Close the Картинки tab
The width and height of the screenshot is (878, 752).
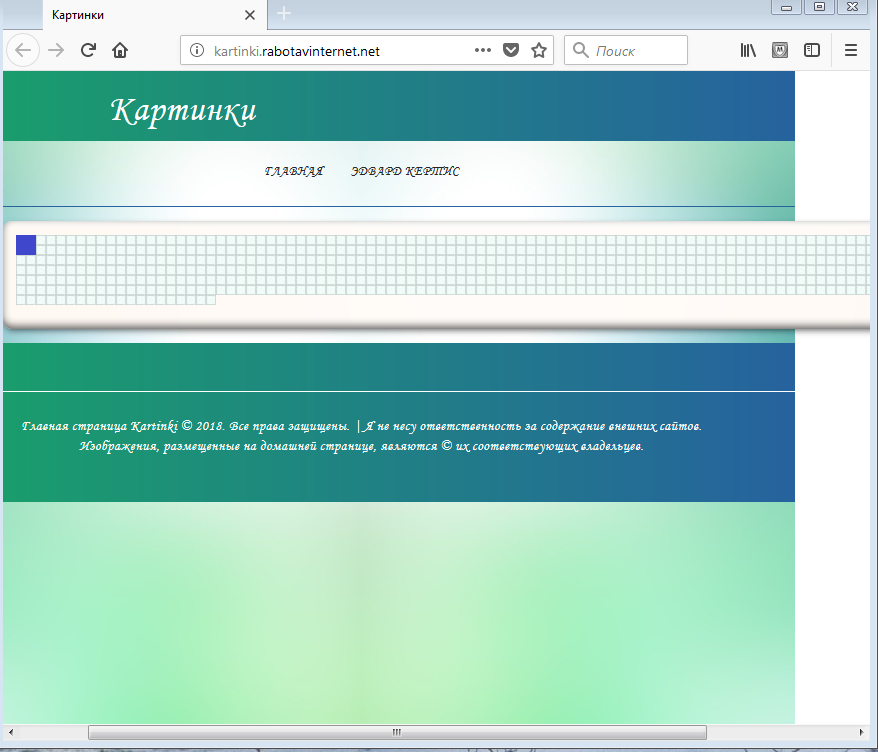(x=250, y=15)
